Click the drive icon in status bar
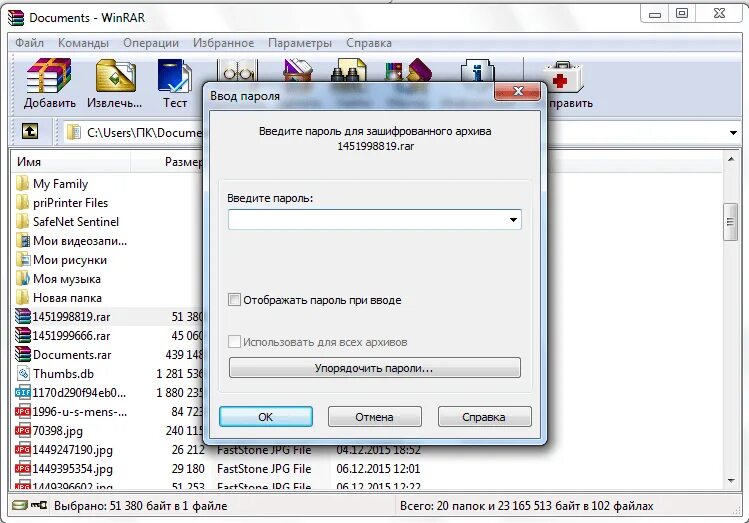749x523 pixels. click(19, 505)
